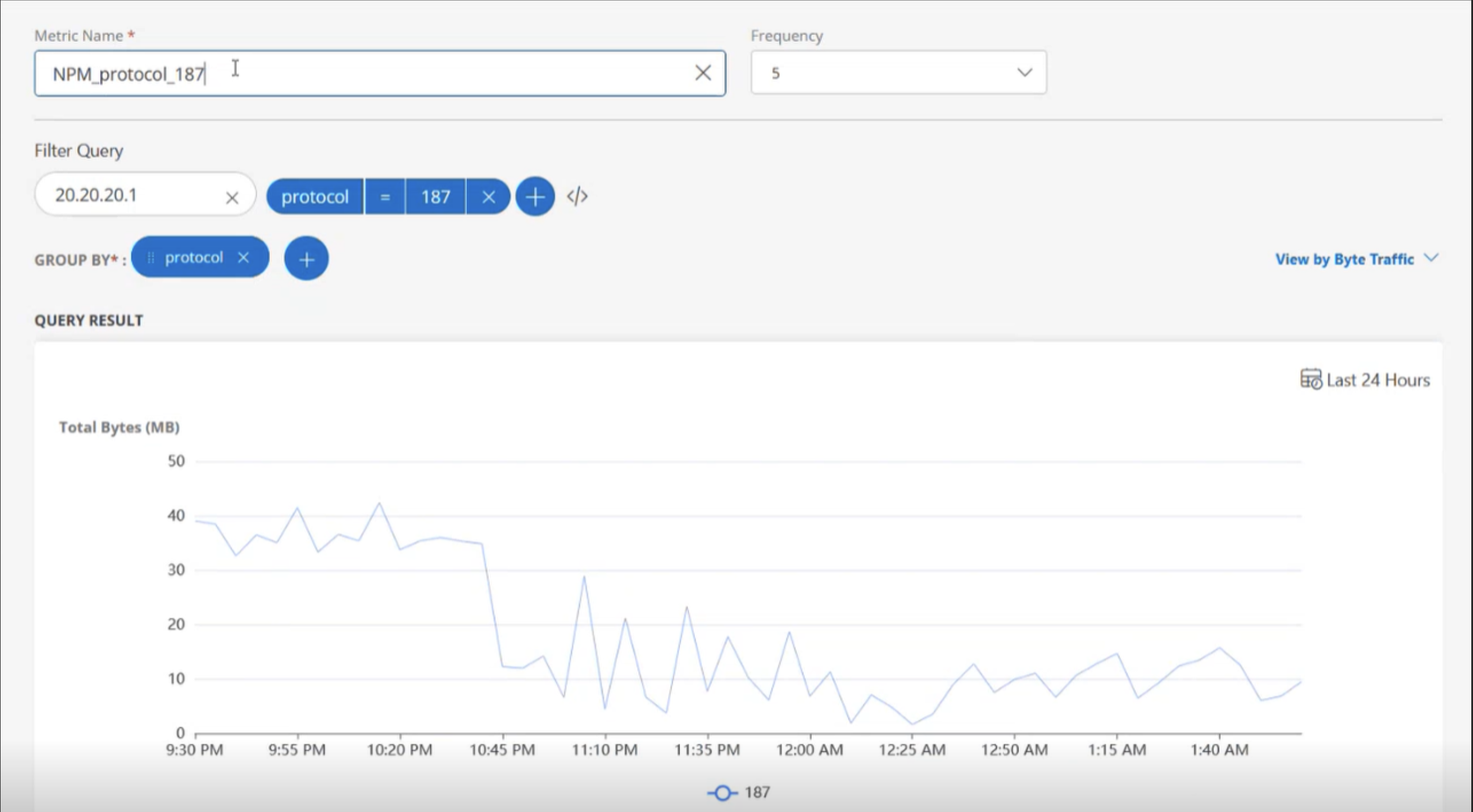Screen dimensions: 1473x812
Task: Click the calendar clock icon
Action: coord(1310,379)
